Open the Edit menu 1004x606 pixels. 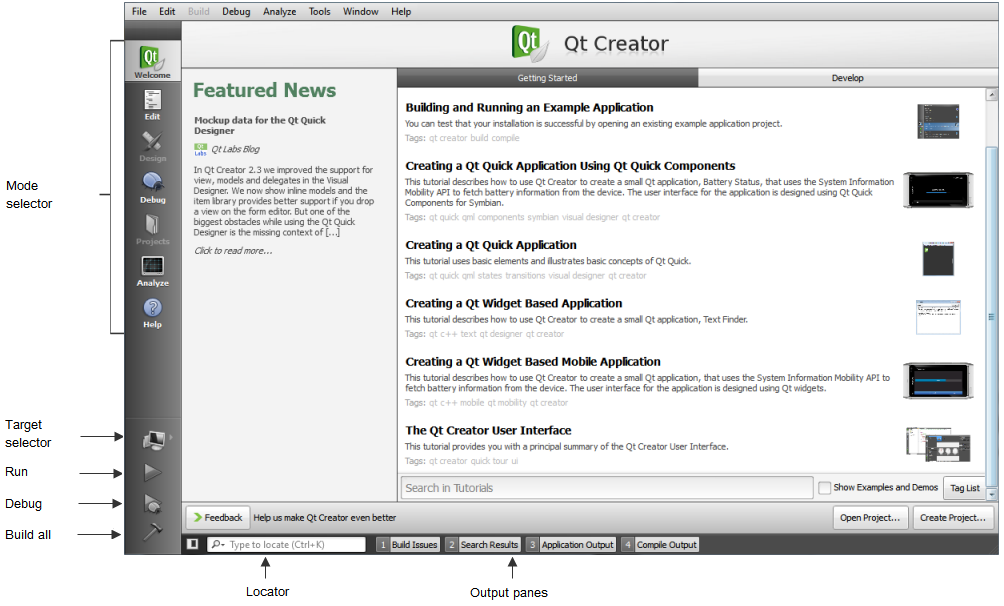pyautogui.click(x=167, y=12)
